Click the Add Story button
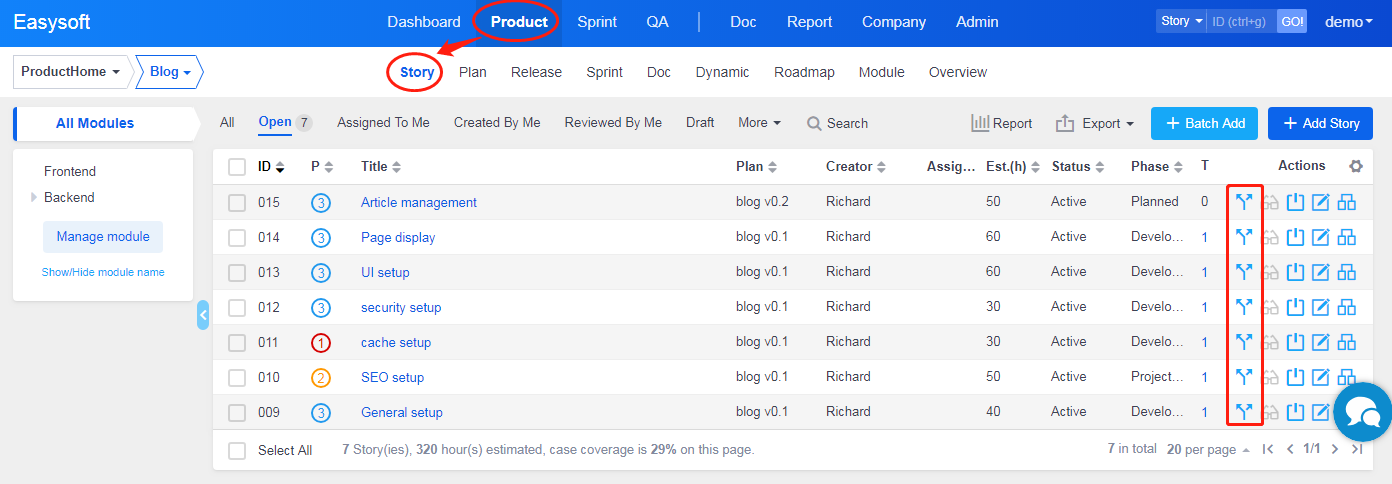The width and height of the screenshot is (1392, 484). pos(1320,123)
